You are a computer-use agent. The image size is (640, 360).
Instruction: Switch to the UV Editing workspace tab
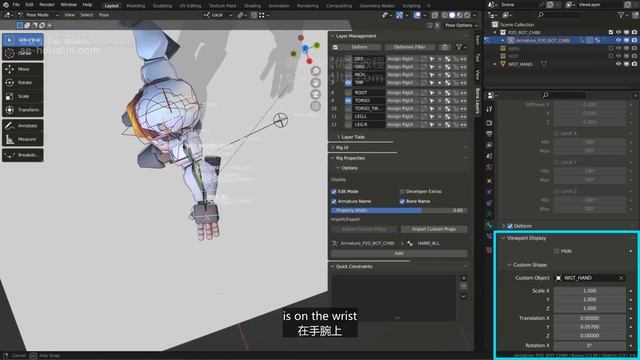[190, 6]
